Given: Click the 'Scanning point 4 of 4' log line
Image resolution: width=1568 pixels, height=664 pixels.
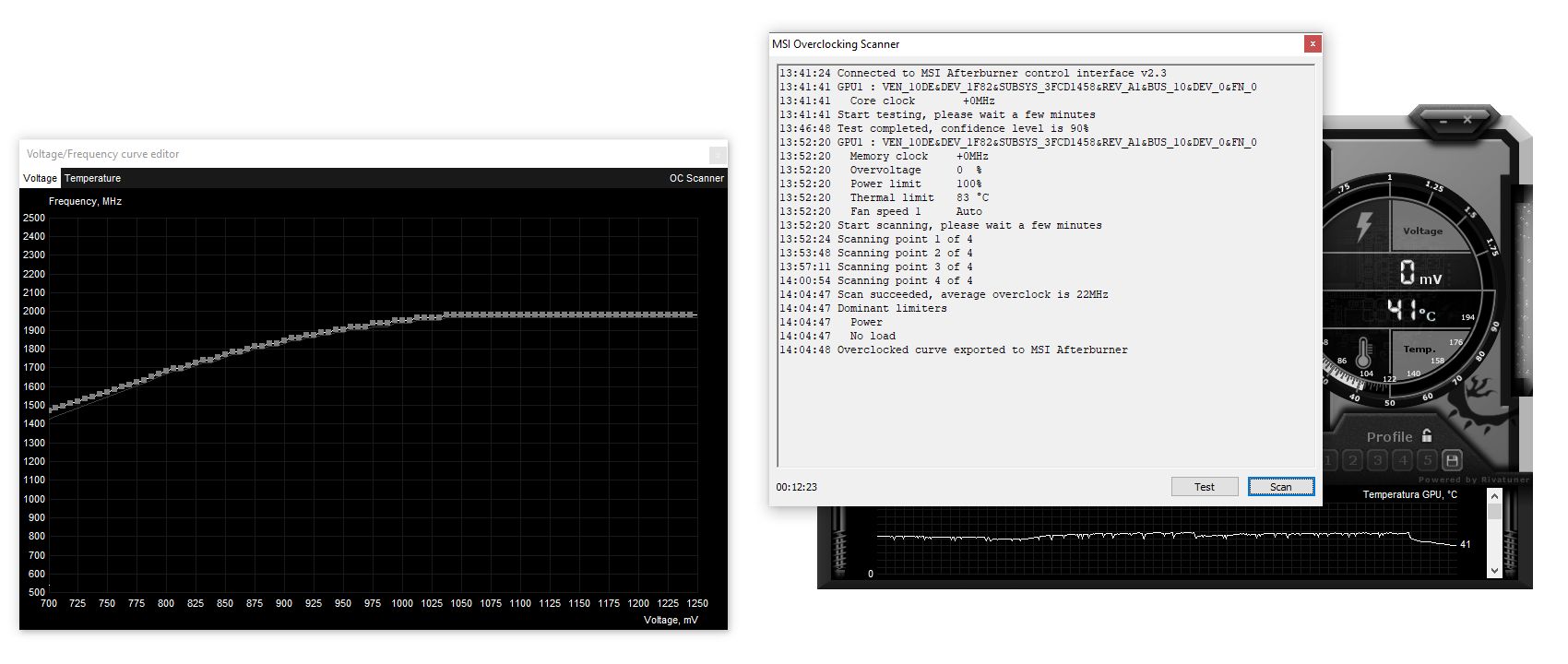Looking at the screenshot, I should click(x=875, y=280).
